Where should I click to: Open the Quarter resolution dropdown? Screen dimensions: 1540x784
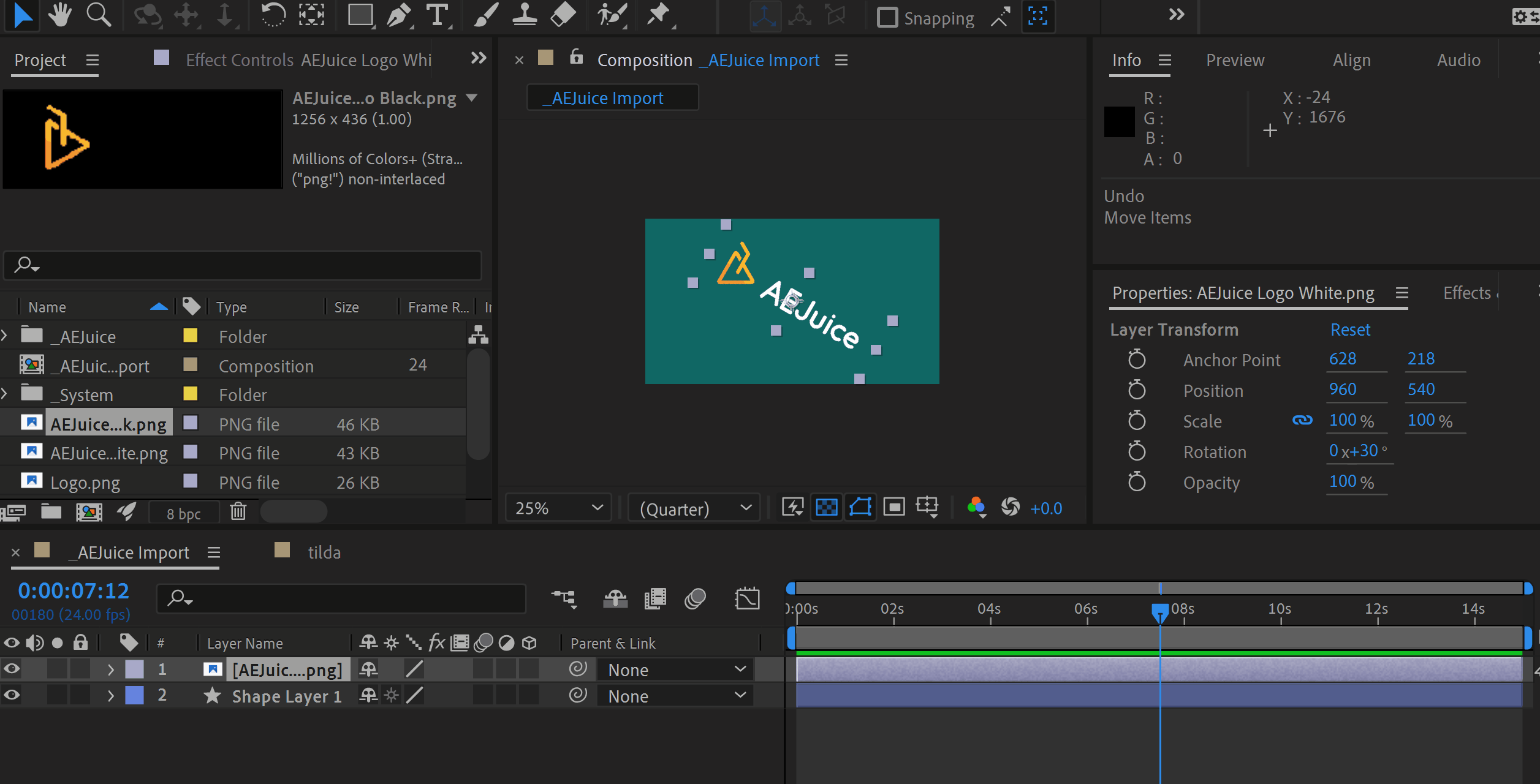coord(694,508)
